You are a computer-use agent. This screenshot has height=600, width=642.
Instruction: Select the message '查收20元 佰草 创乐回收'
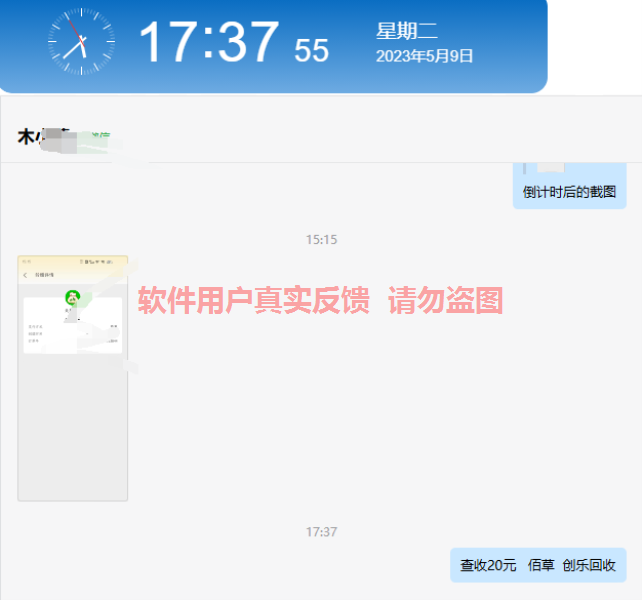click(538, 565)
